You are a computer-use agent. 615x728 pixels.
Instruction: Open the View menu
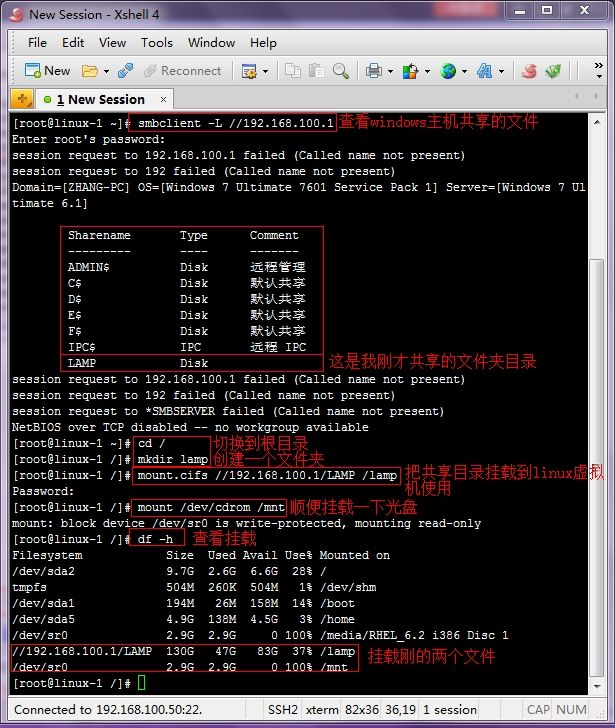pos(112,43)
